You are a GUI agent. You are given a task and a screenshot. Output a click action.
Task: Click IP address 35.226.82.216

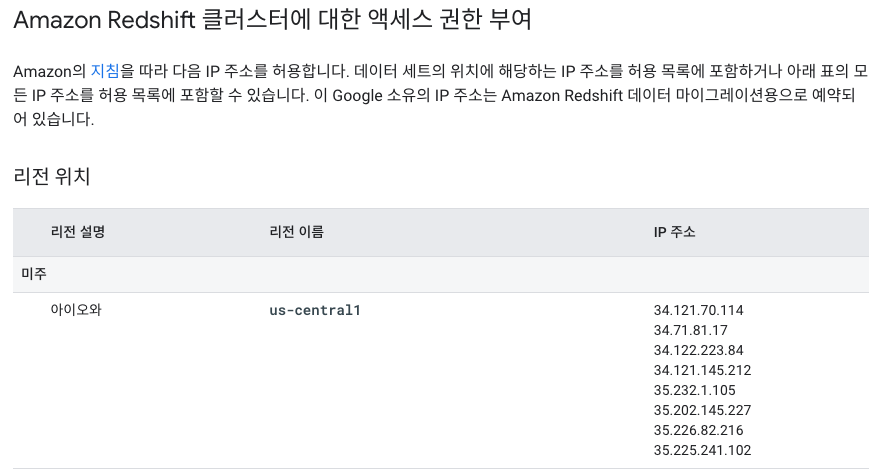[698, 430]
